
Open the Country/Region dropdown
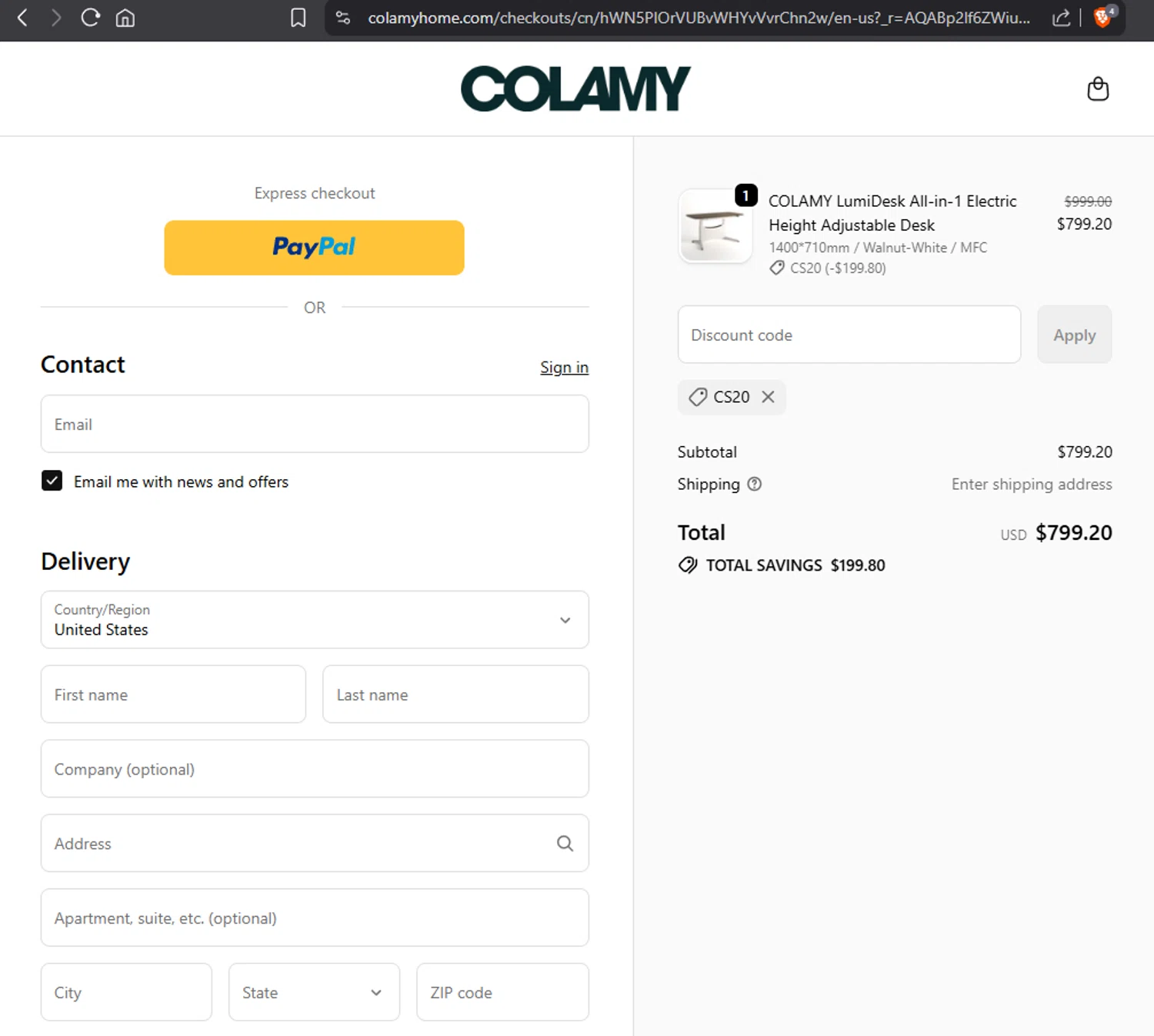(x=315, y=620)
